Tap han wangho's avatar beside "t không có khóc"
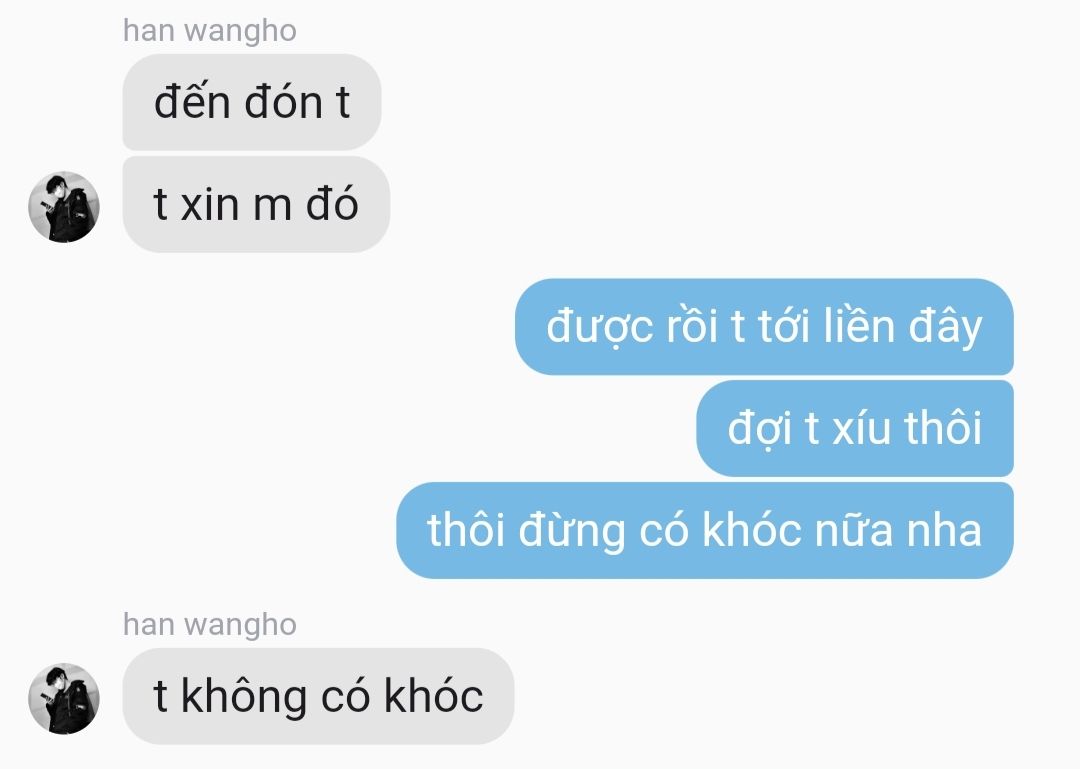 (x=64, y=698)
